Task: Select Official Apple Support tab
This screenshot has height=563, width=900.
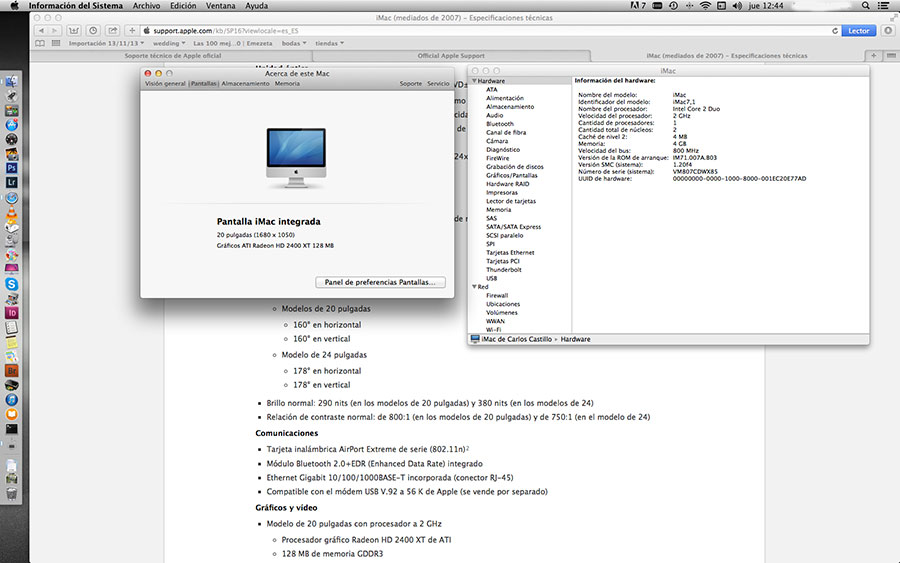Action: [451, 56]
